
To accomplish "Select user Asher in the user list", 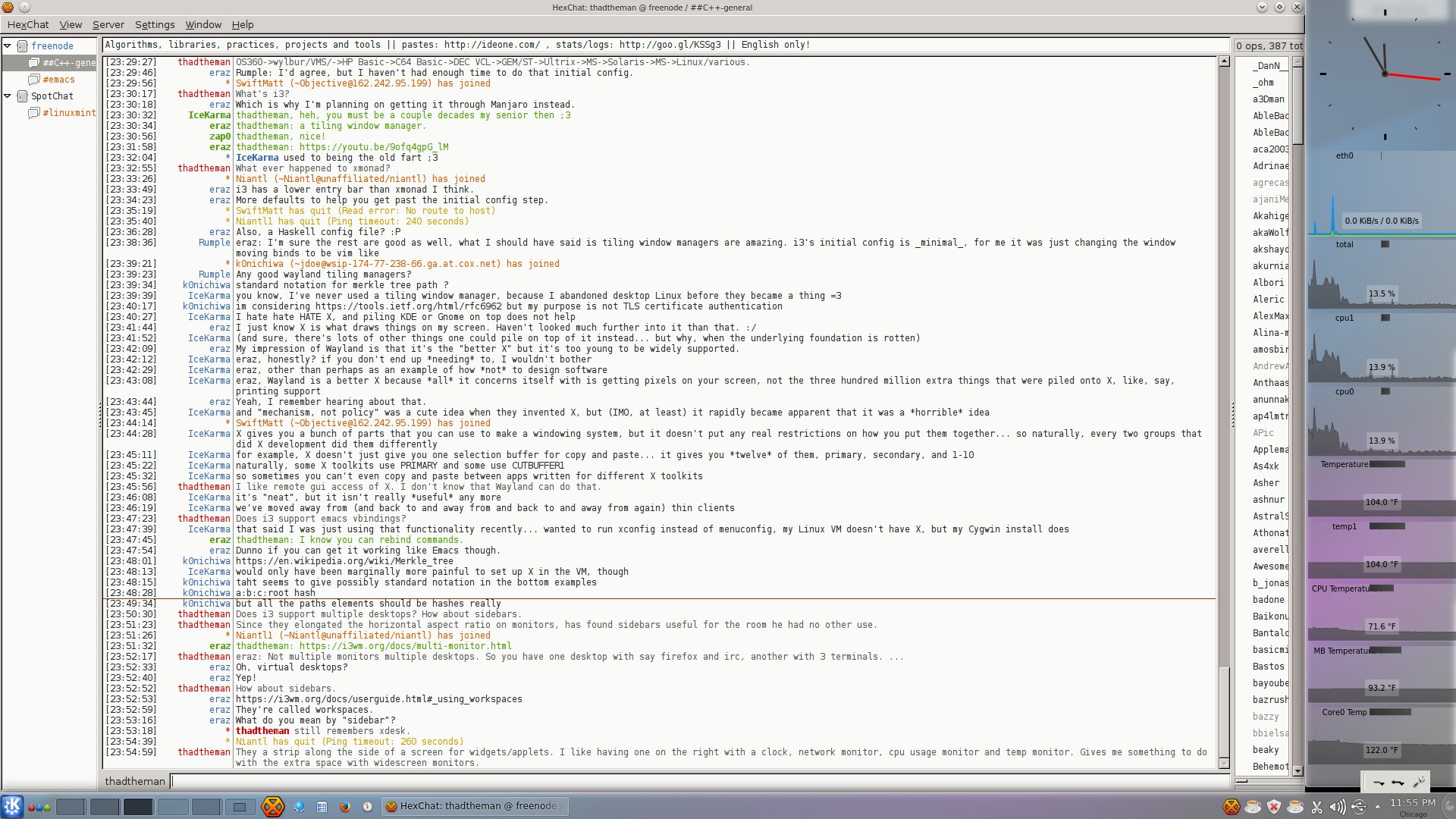I will (1266, 483).
